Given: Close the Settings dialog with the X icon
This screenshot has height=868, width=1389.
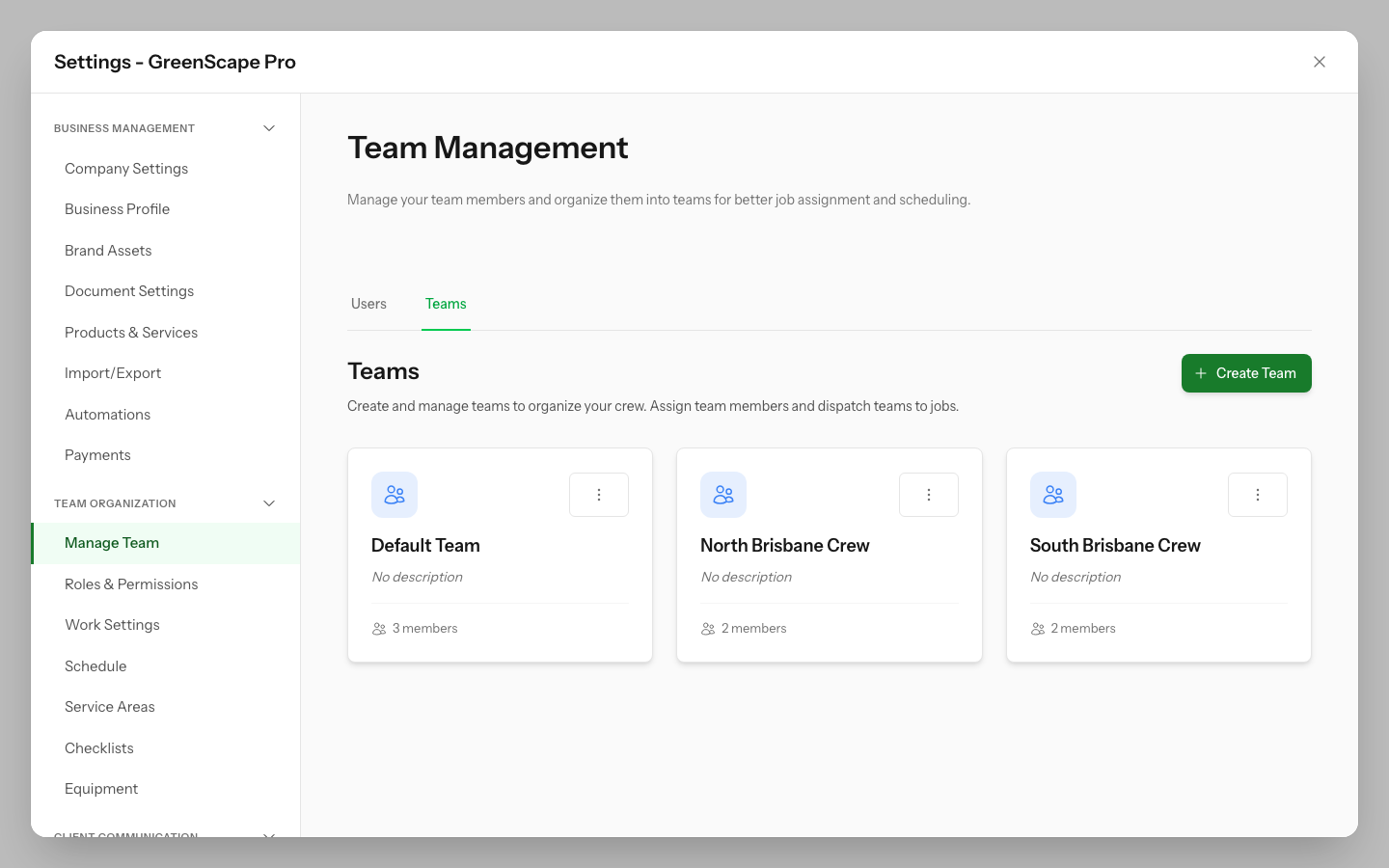Looking at the screenshot, I should [x=1320, y=62].
